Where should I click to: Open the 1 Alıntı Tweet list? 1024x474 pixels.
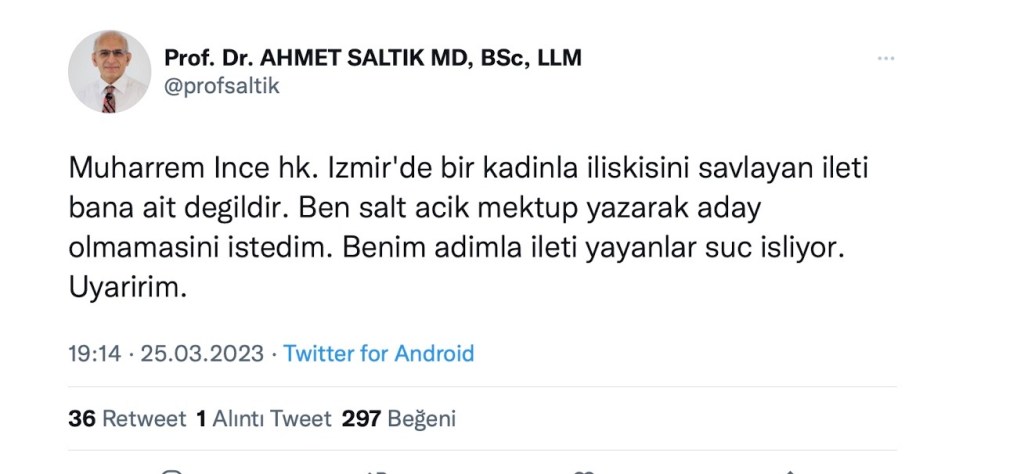coord(263,418)
